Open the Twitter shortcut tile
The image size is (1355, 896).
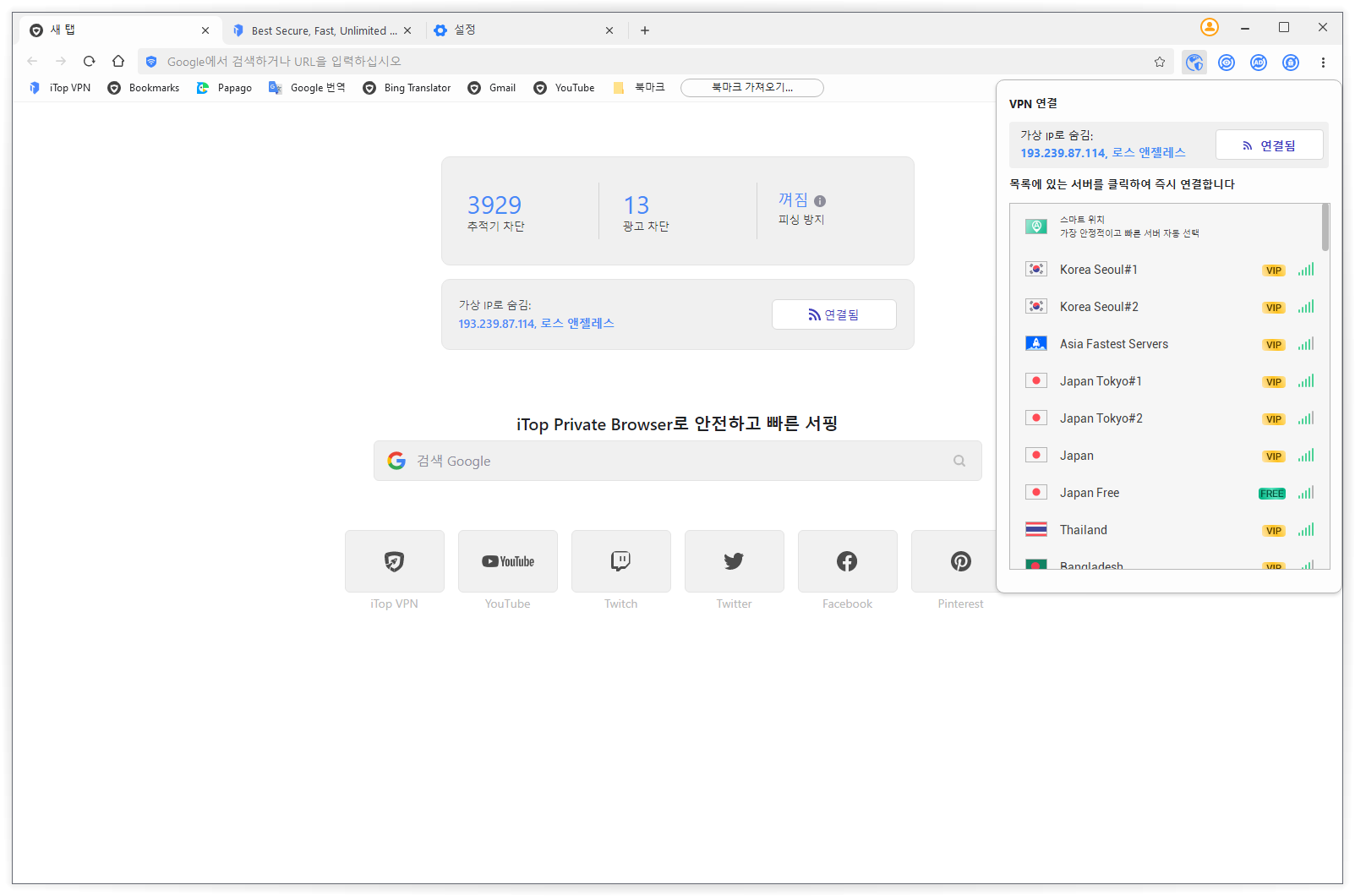point(735,561)
